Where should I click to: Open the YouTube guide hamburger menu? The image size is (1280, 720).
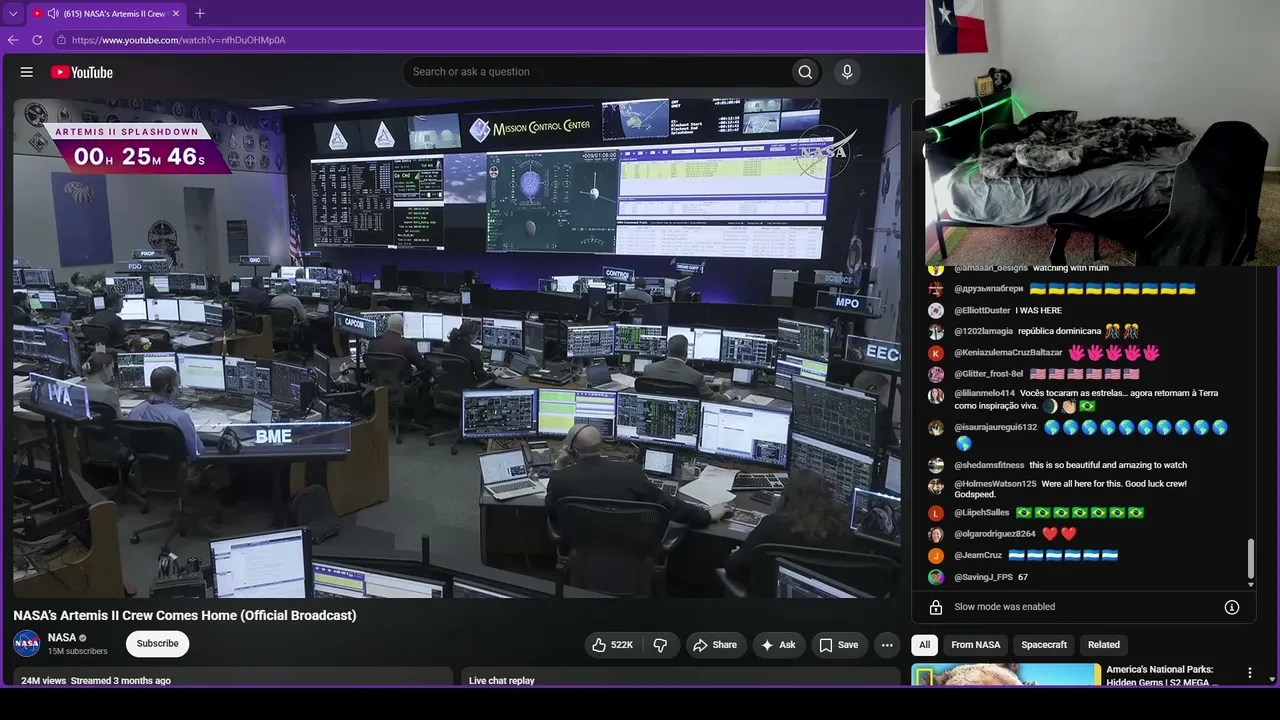tap(27, 72)
